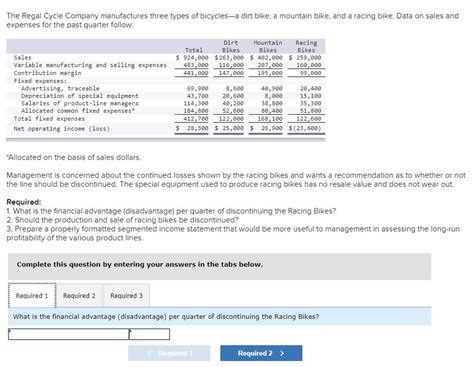
Task: Click Dirt Bikes sales $263,000
Action: coord(229,58)
